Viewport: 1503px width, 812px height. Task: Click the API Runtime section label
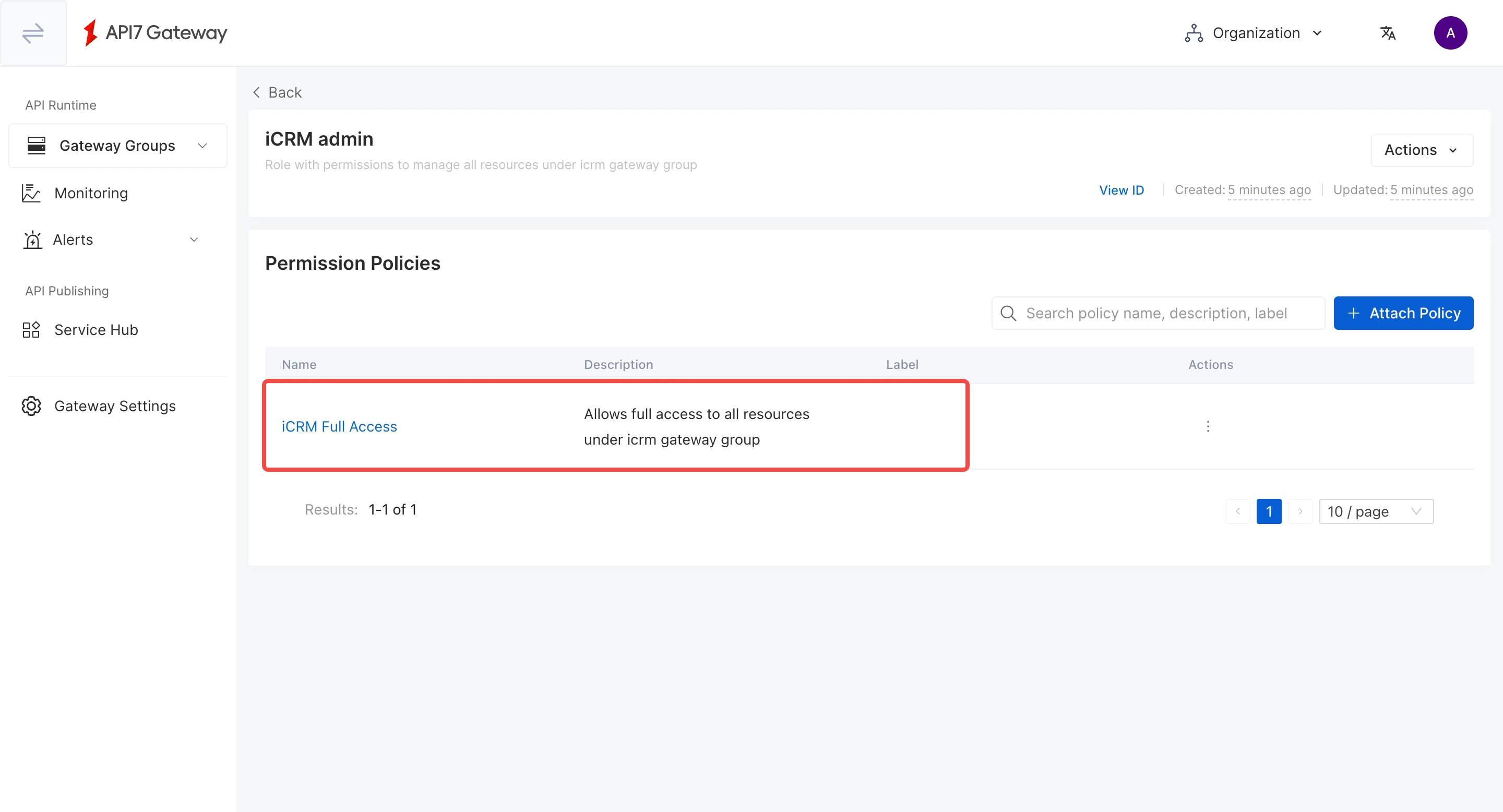[61, 105]
